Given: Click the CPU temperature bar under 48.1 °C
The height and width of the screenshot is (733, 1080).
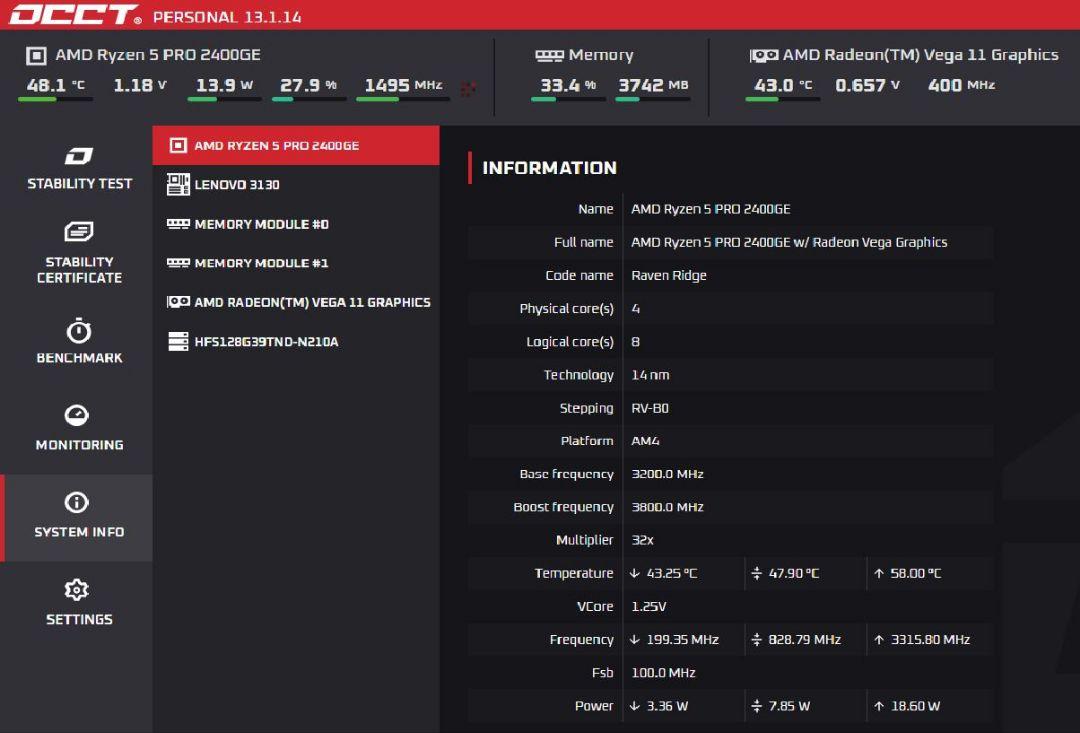Looking at the screenshot, I should [55, 99].
